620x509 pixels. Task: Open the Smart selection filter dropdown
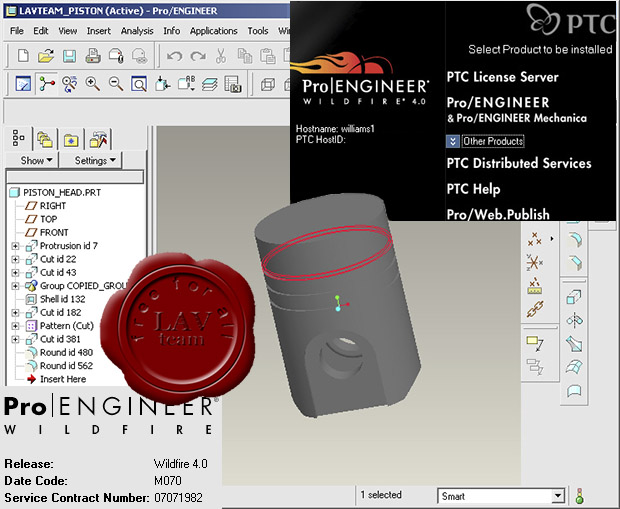(x=558, y=496)
